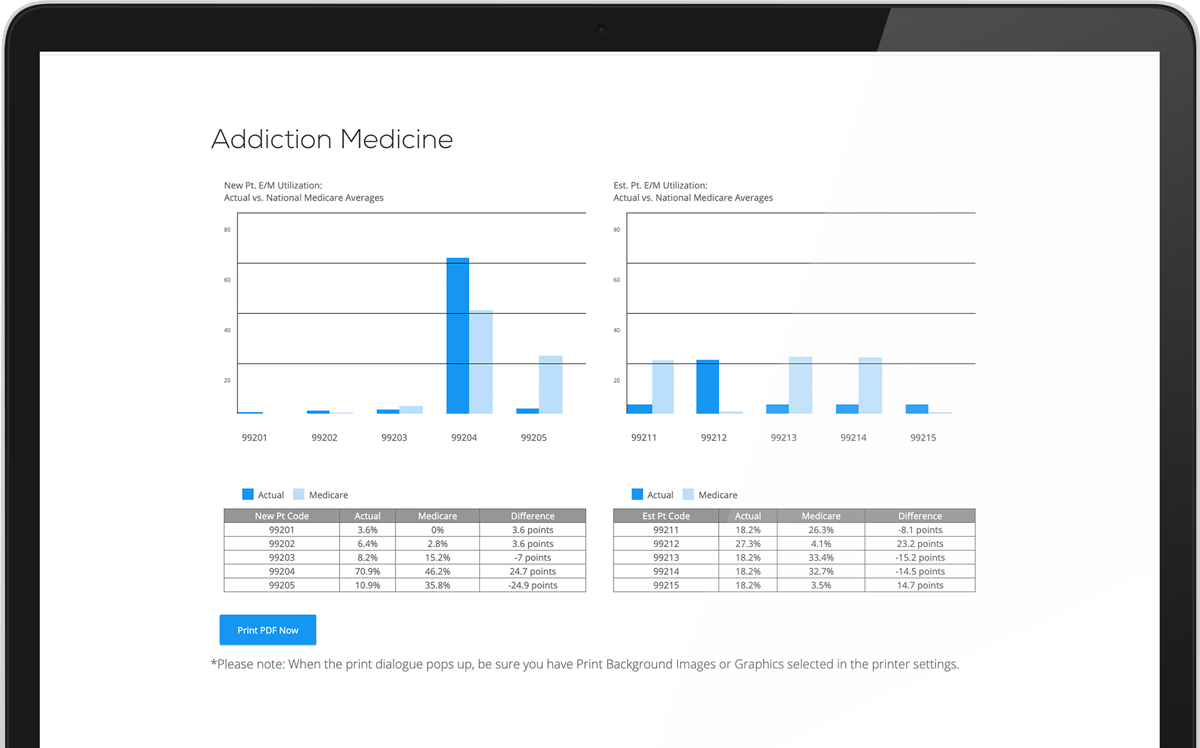
Task: Click the Print PDF Now button
Action: point(267,630)
